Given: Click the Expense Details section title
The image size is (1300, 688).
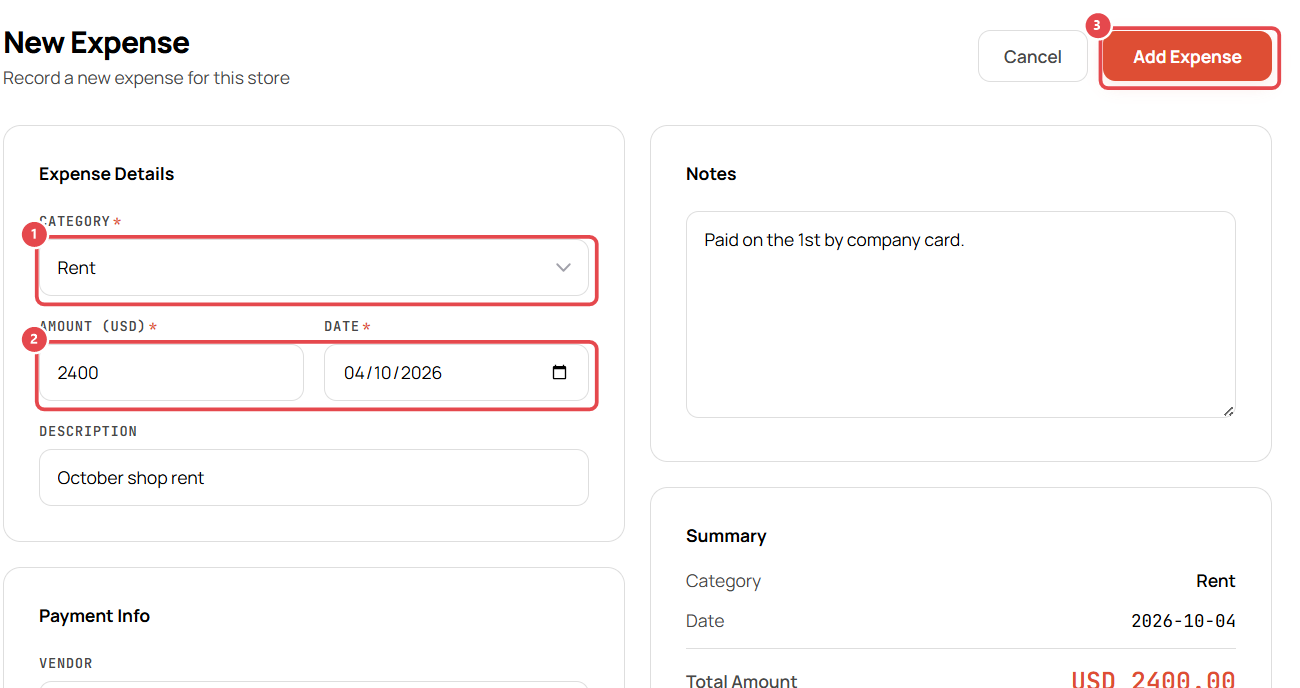Looking at the screenshot, I should click(107, 174).
